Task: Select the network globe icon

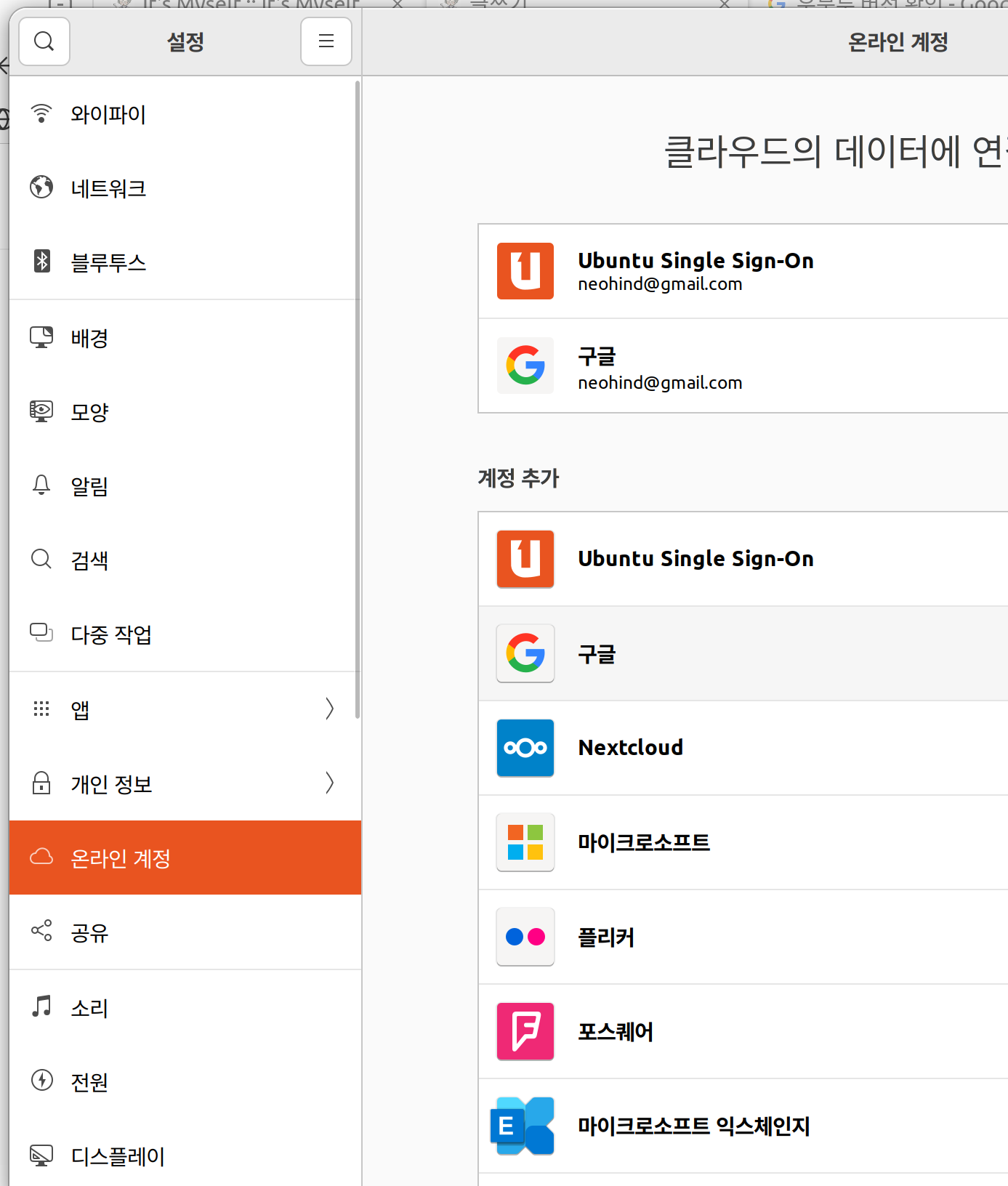Action: click(41, 187)
